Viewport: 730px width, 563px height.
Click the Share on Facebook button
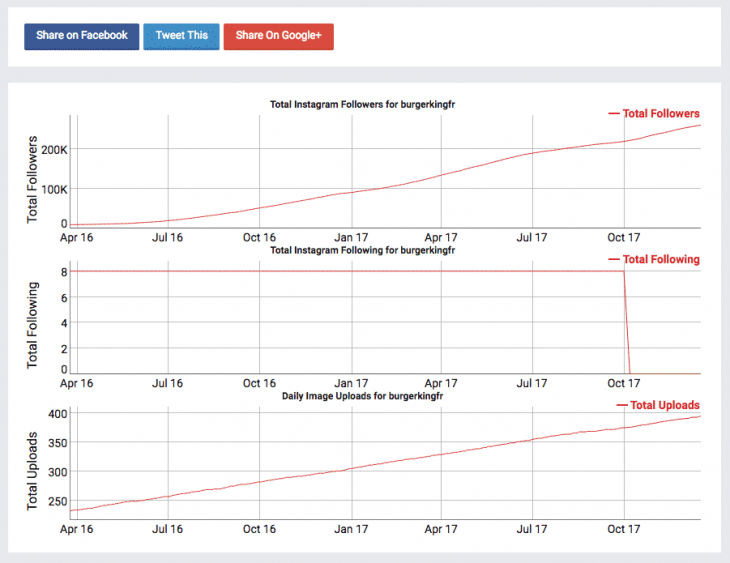pyautogui.click(x=82, y=36)
